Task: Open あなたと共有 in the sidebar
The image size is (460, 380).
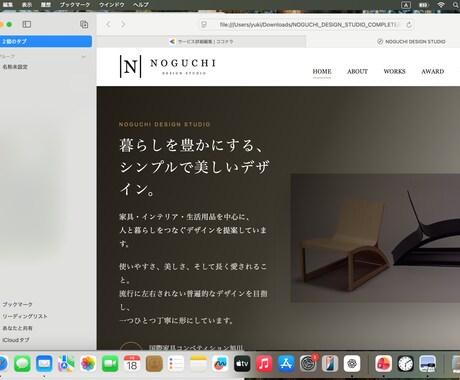Action: pyautogui.click(x=17, y=328)
